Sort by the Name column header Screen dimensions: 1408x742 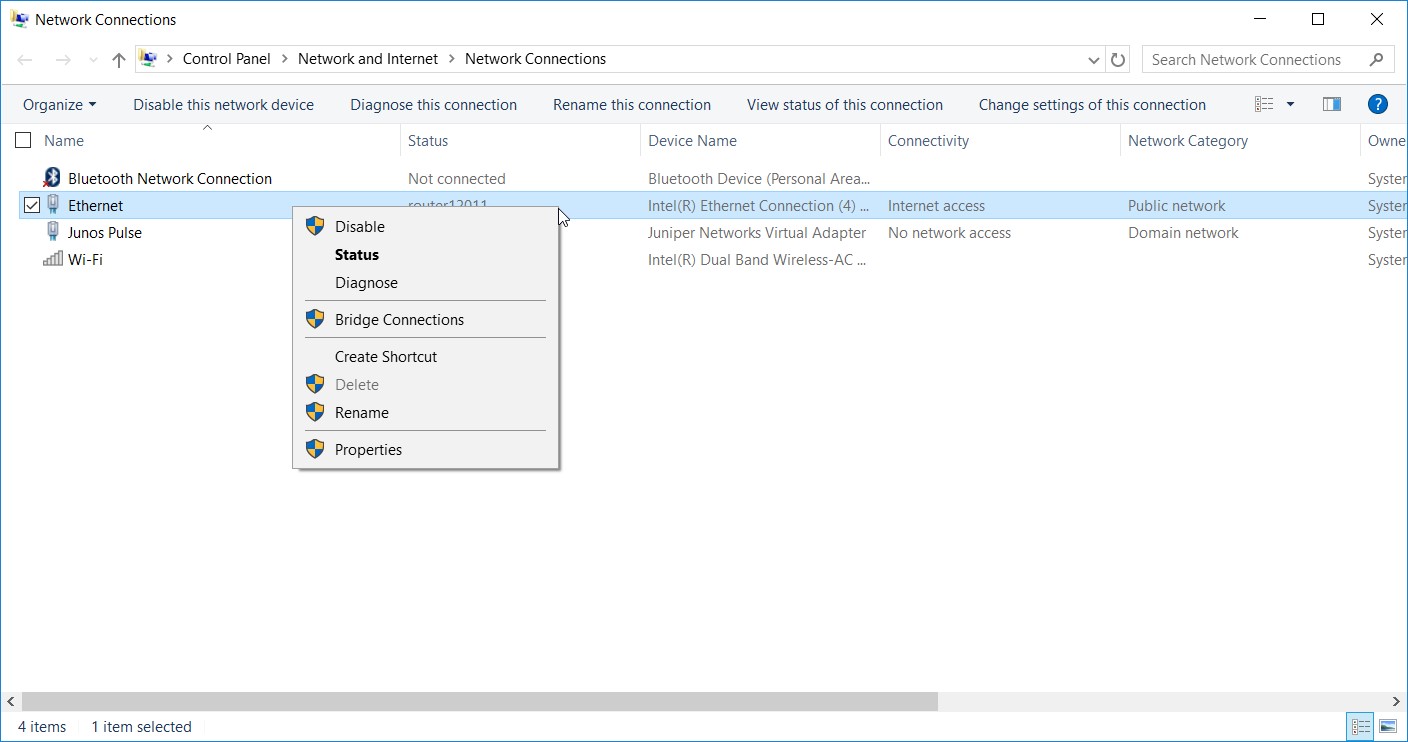[64, 140]
